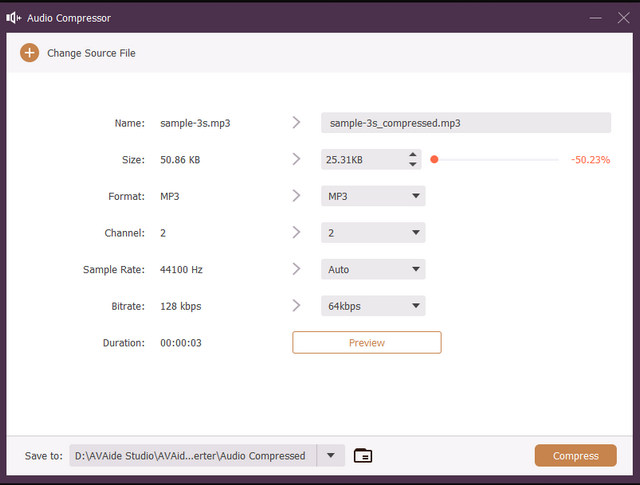Click Change Source File label

(x=91, y=53)
